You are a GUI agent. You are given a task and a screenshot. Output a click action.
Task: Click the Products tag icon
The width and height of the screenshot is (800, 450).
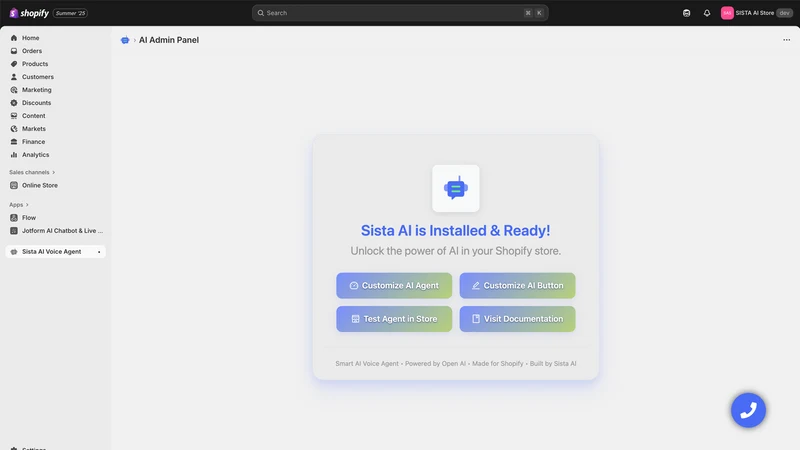tap(14, 64)
